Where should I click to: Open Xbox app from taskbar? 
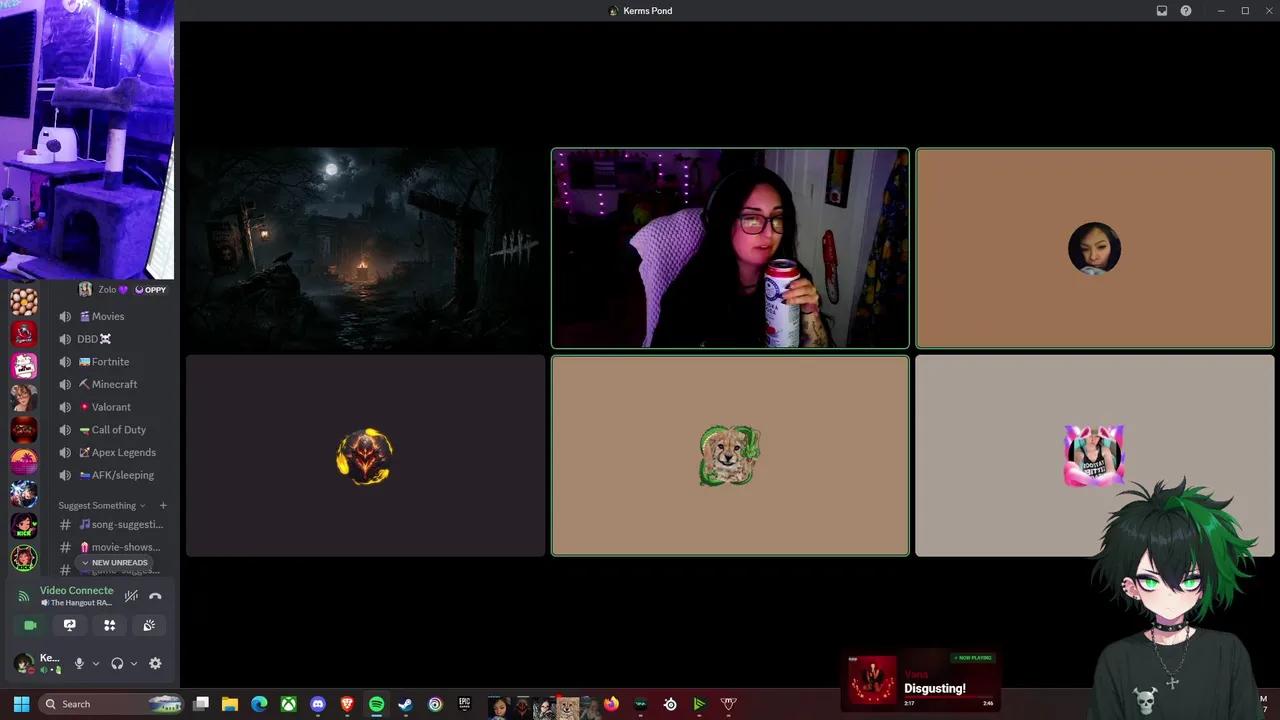click(288, 704)
